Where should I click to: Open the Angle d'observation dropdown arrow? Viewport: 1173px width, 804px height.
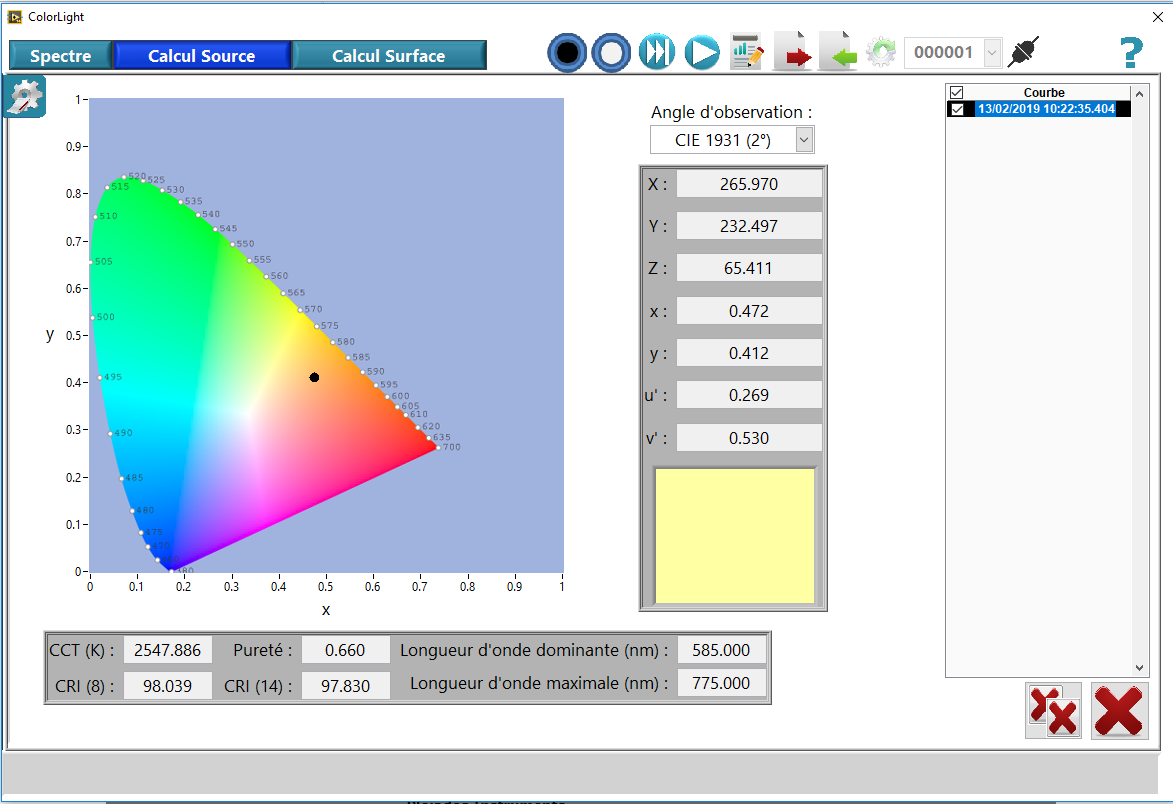click(x=803, y=140)
